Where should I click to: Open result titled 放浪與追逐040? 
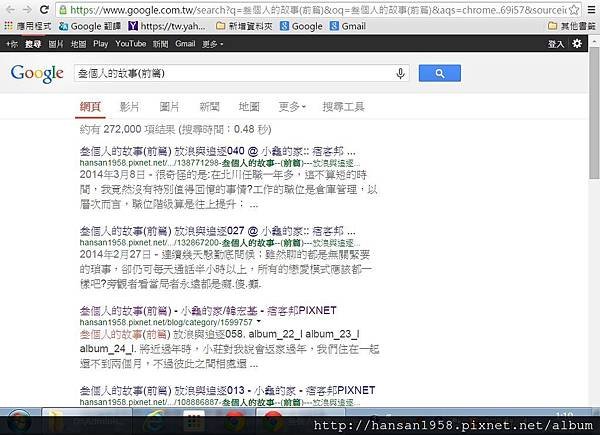tap(217, 152)
